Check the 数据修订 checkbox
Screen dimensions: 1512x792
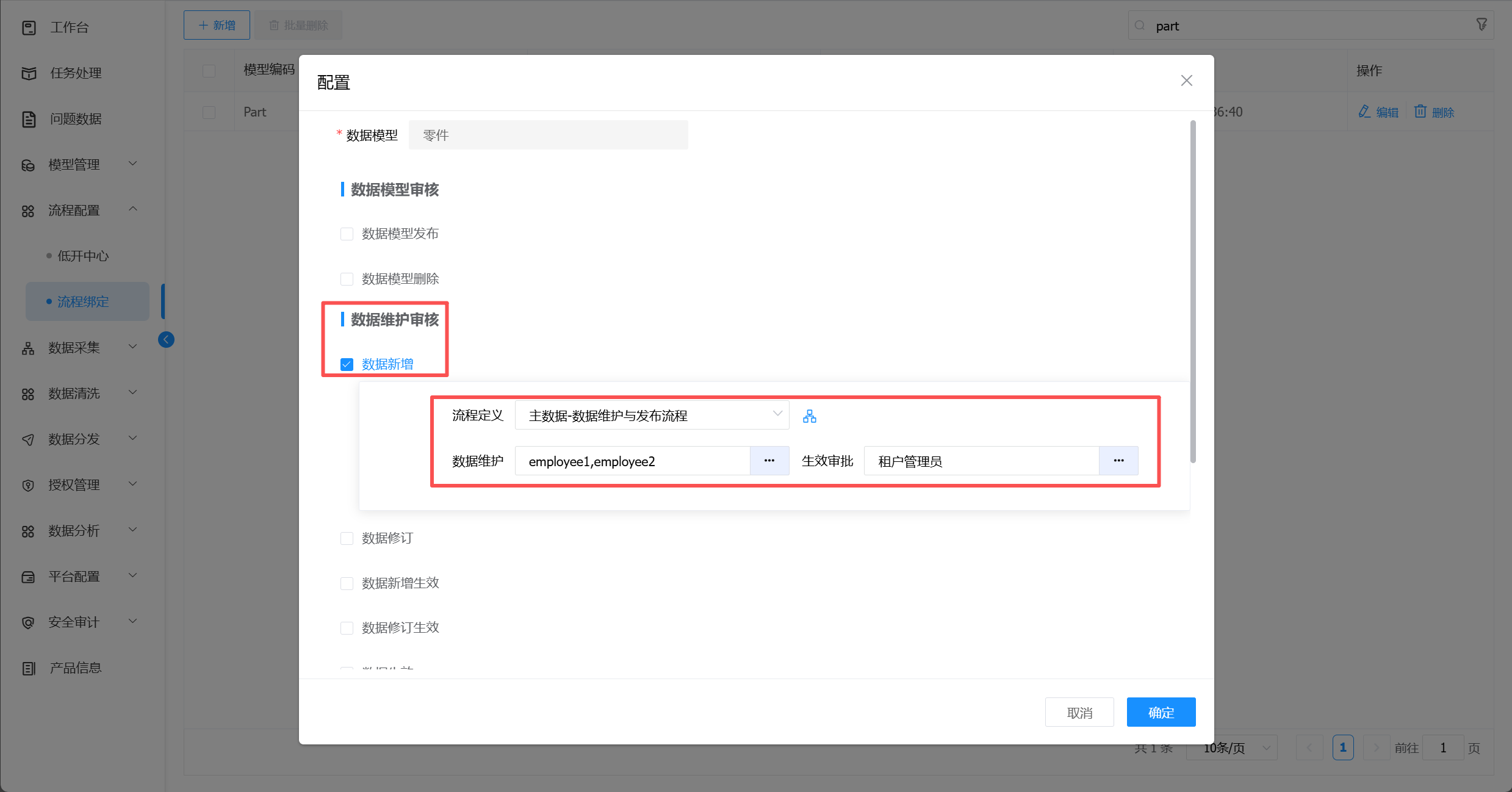point(347,538)
